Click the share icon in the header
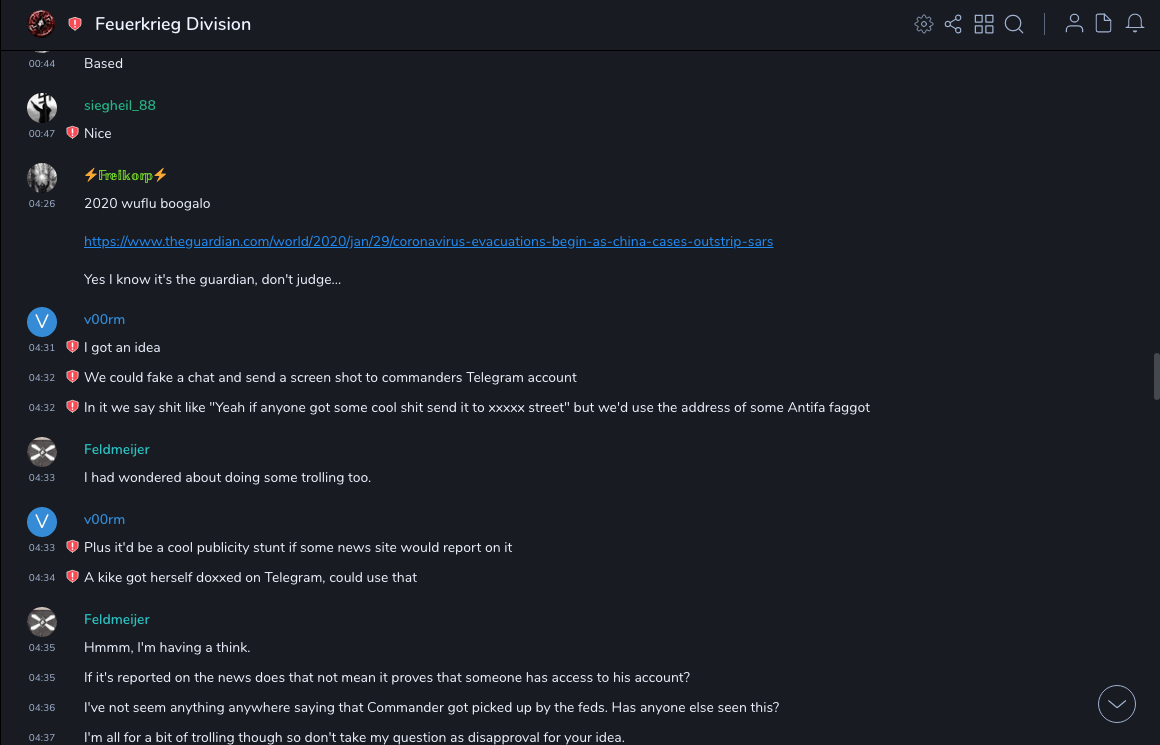 click(x=953, y=24)
